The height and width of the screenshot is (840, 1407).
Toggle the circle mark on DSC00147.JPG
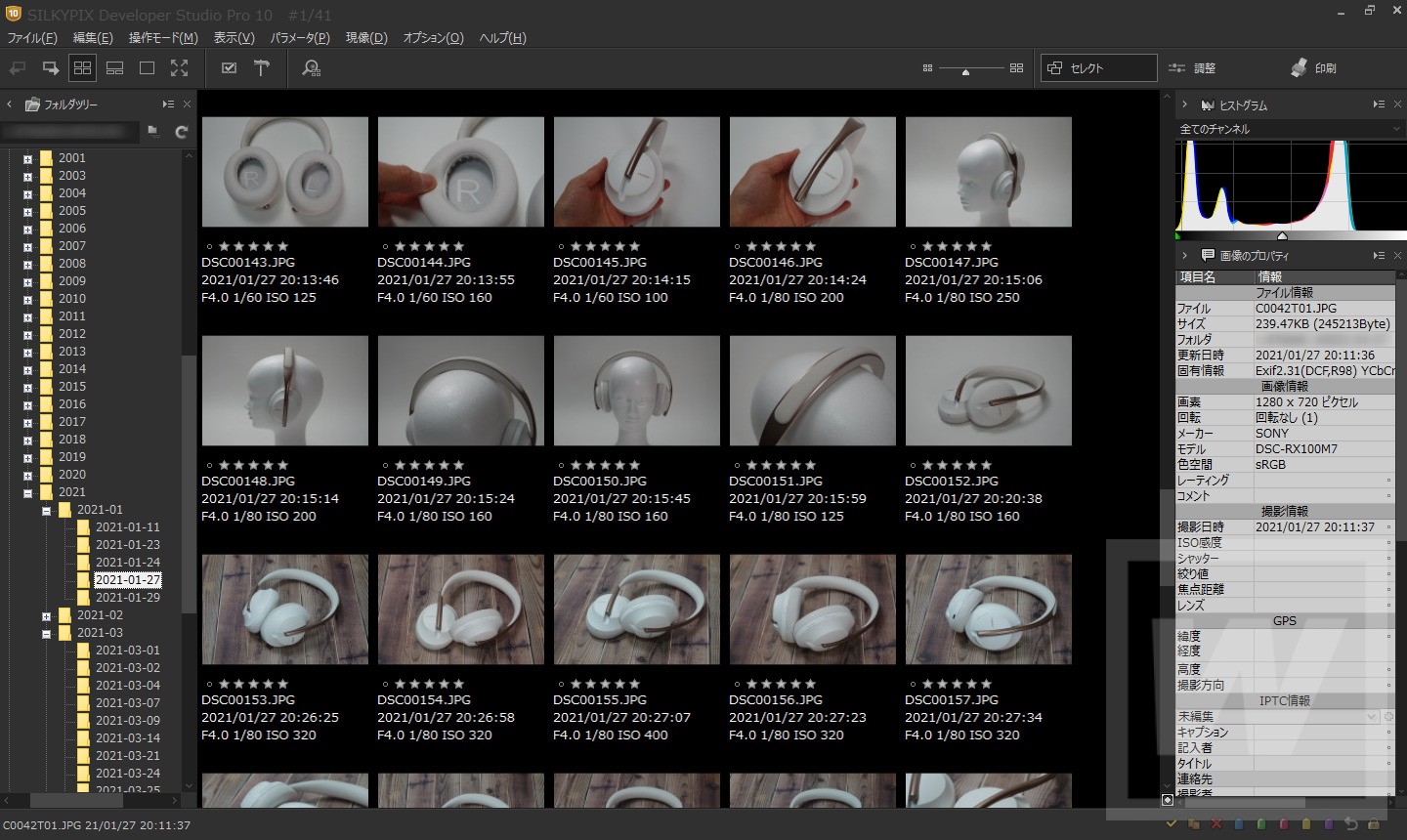click(x=914, y=247)
